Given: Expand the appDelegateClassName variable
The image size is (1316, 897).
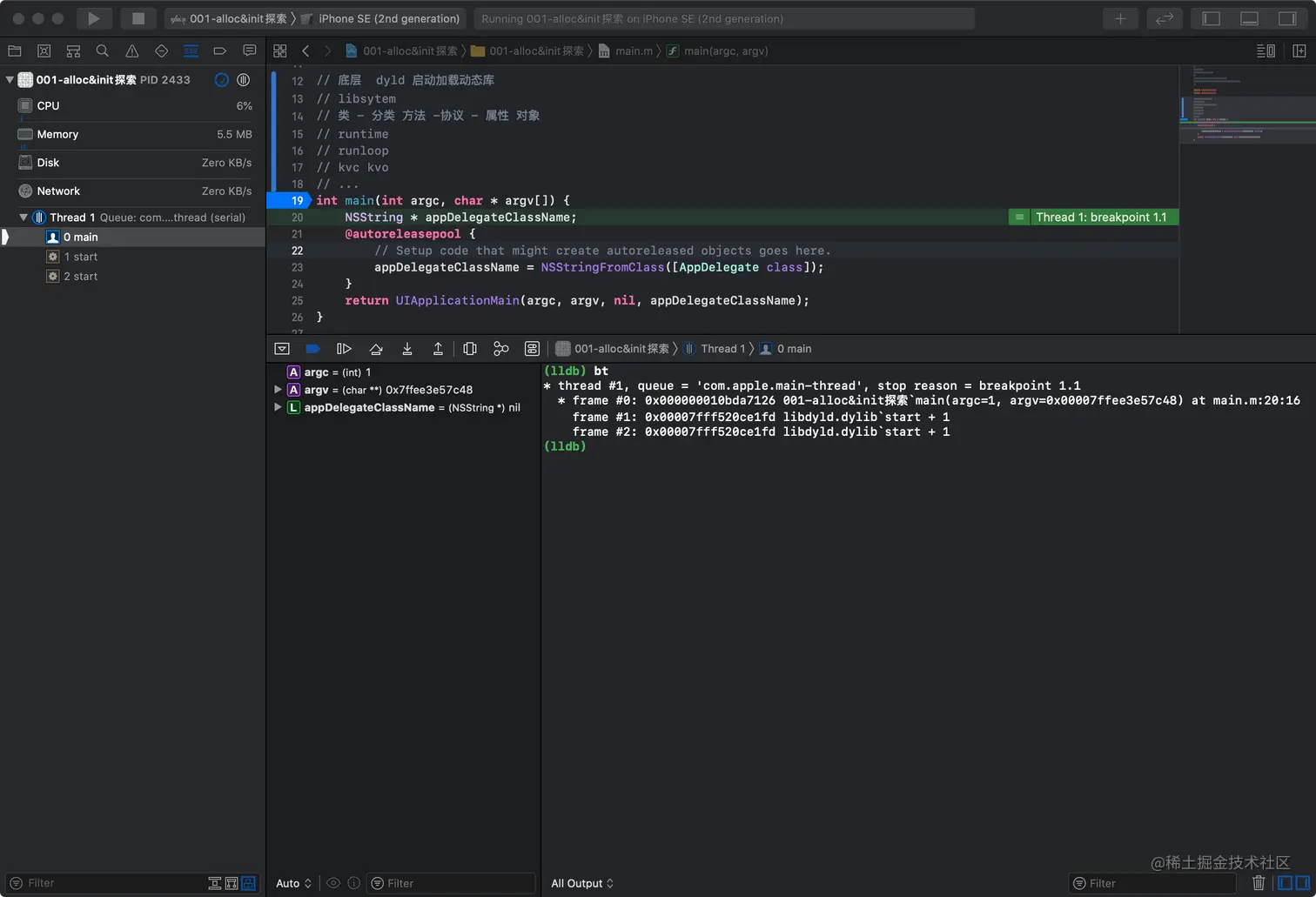Looking at the screenshot, I should 278,407.
